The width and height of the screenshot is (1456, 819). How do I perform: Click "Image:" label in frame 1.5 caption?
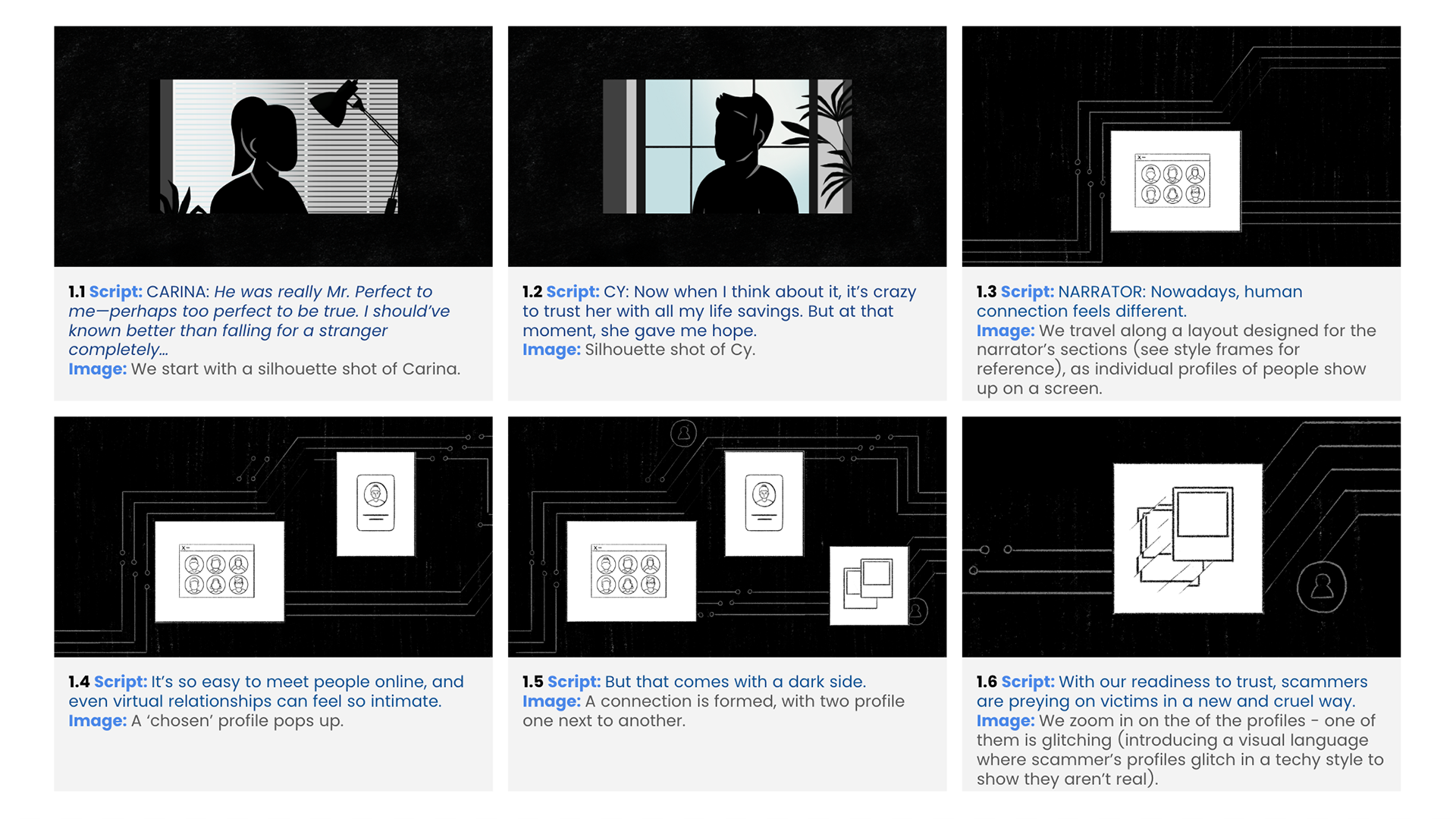pos(551,701)
